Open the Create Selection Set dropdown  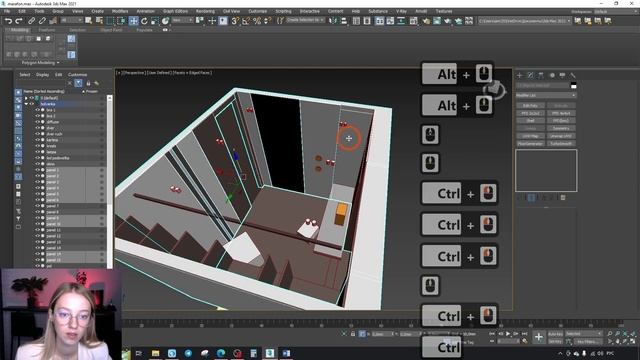click(305, 20)
